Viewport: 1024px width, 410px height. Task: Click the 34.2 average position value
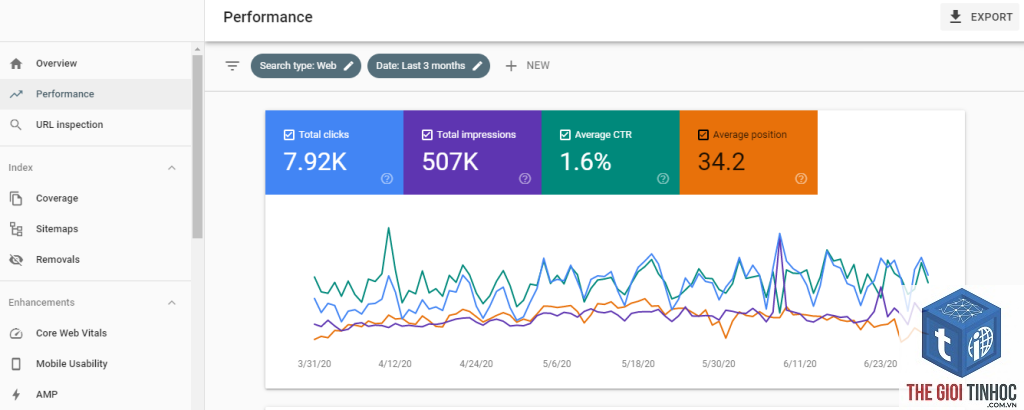(722, 161)
